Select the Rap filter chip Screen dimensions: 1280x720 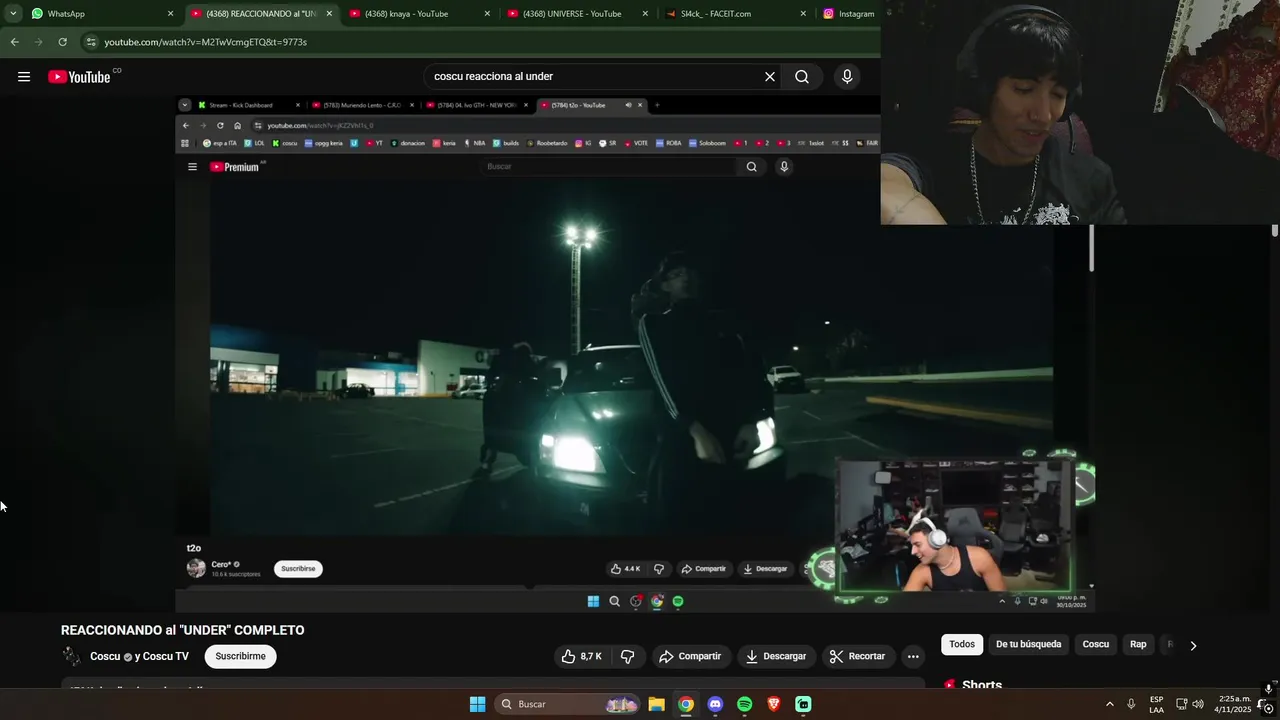[x=1138, y=644]
